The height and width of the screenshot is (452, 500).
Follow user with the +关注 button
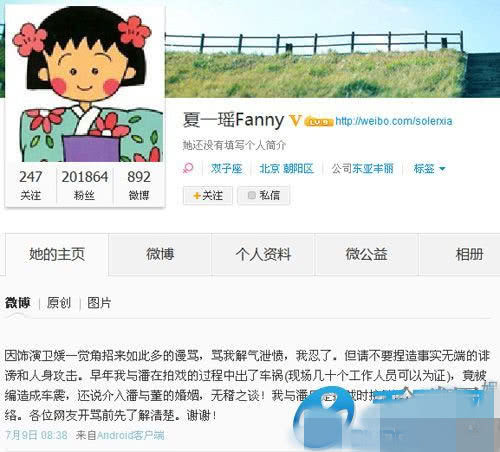point(208,195)
